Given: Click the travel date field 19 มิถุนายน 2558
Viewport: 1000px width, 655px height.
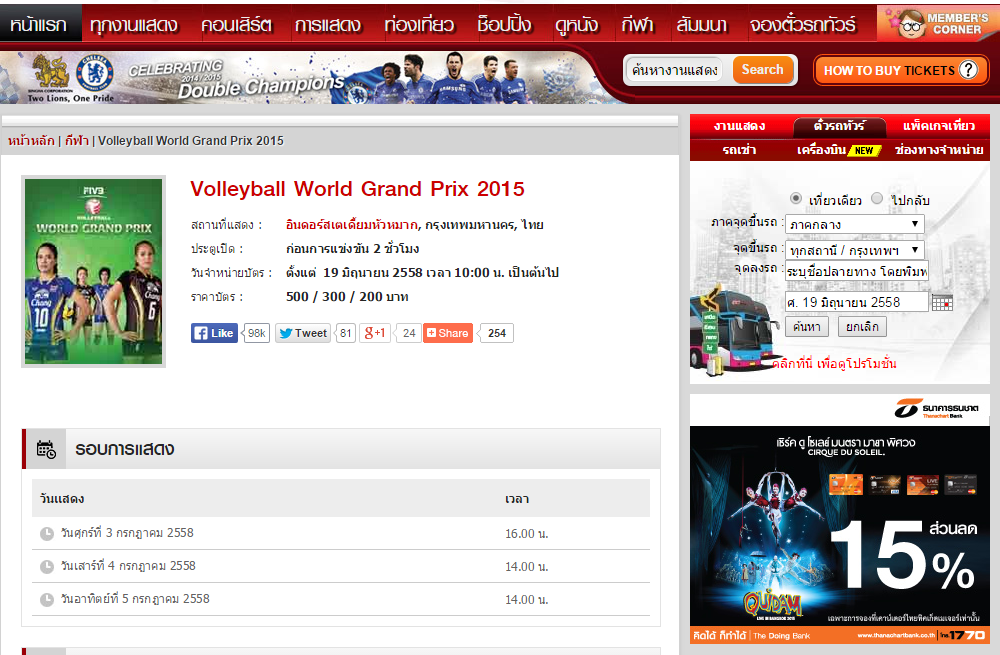Looking at the screenshot, I should (857, 302).
